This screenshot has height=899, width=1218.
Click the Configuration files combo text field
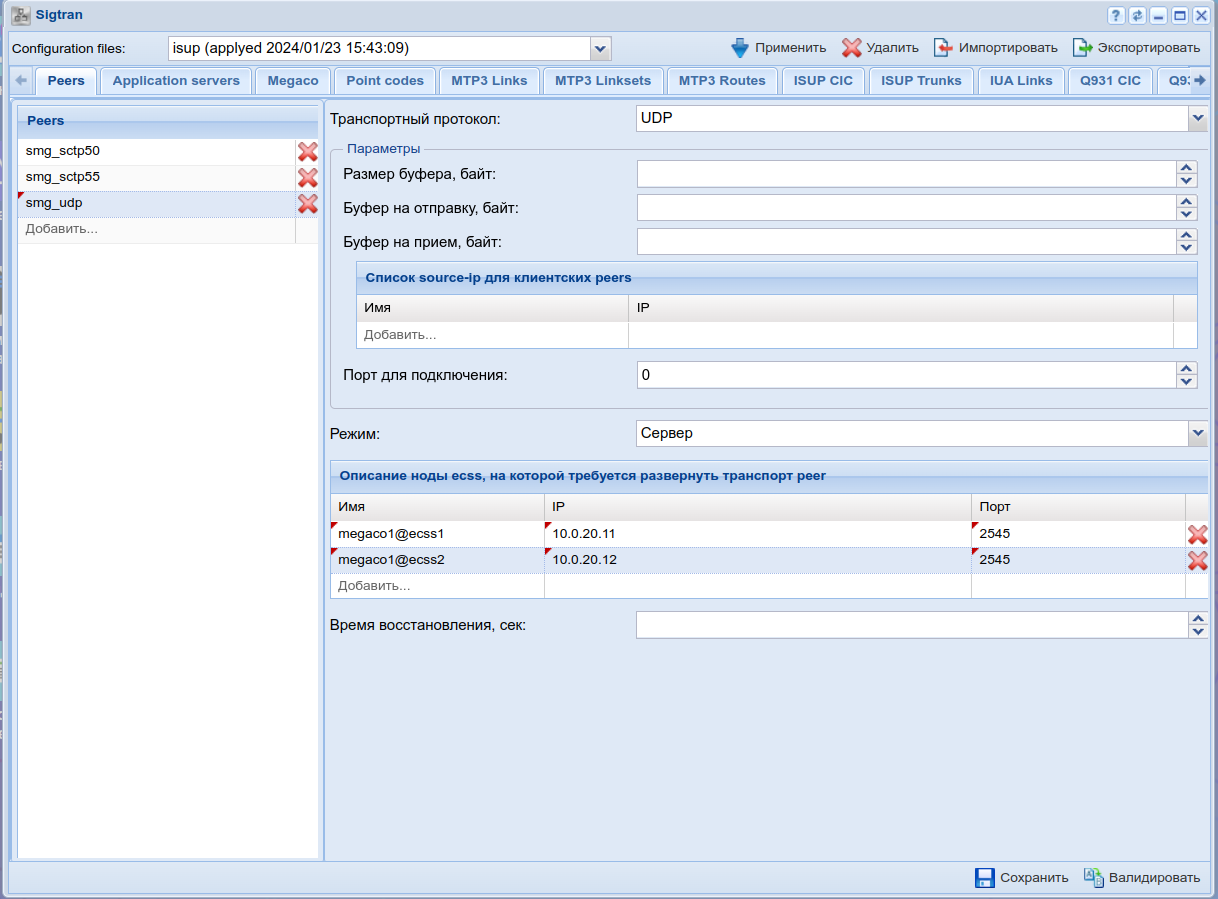(379, 48)
